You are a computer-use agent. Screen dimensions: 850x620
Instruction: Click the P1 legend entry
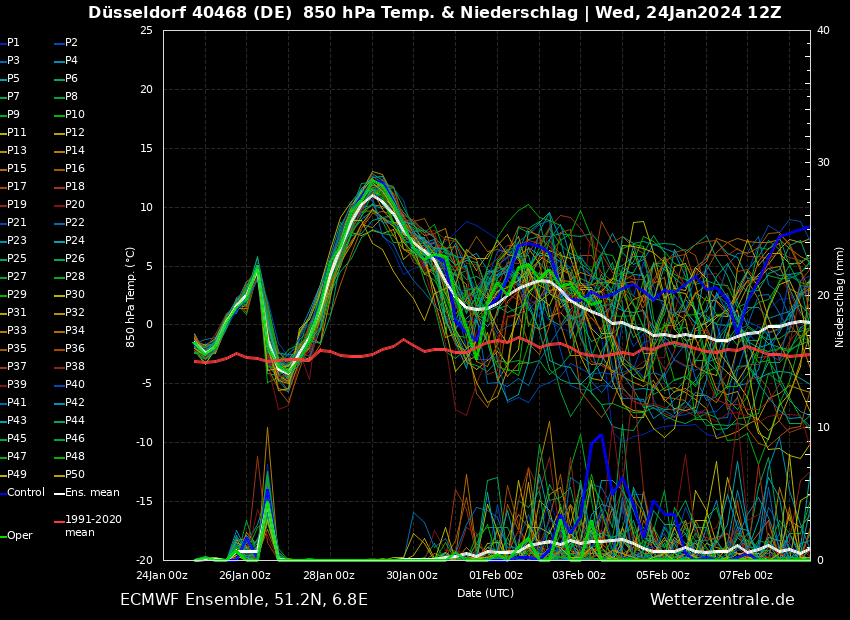(x=13, y=43)
